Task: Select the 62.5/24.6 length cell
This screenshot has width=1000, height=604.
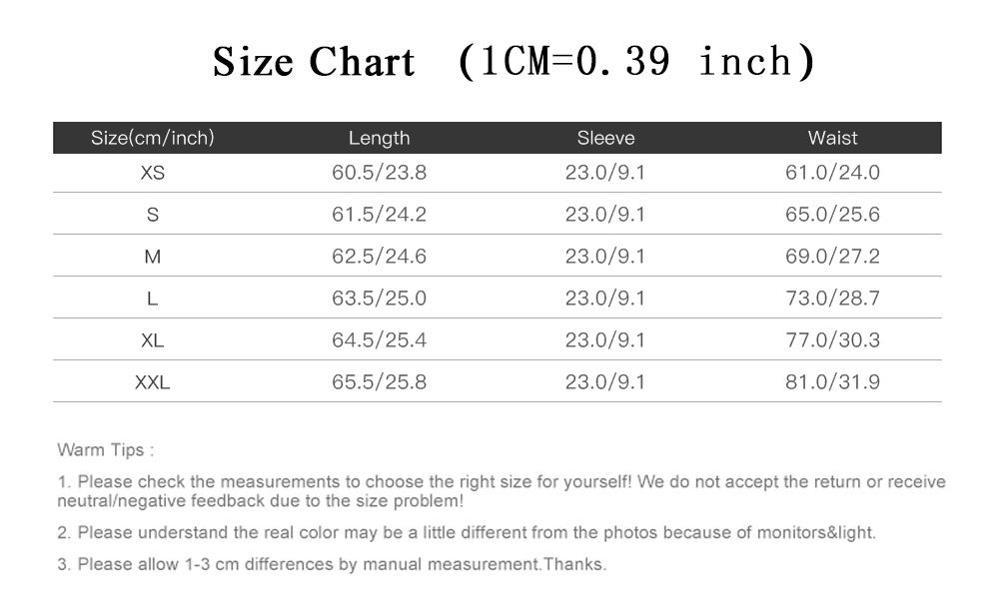Action: point(379,257)
